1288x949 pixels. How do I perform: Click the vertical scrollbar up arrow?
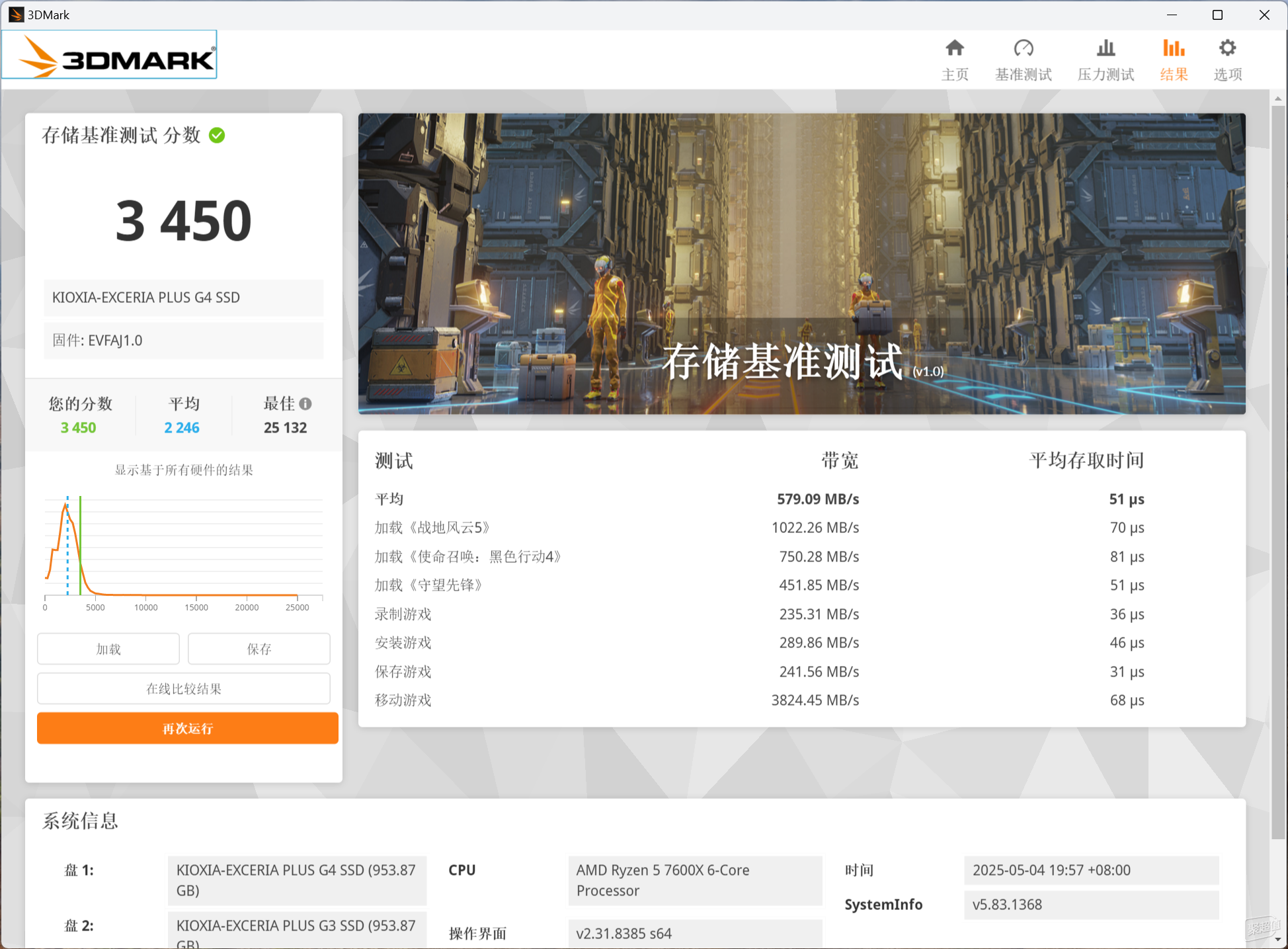[1278, 99]
